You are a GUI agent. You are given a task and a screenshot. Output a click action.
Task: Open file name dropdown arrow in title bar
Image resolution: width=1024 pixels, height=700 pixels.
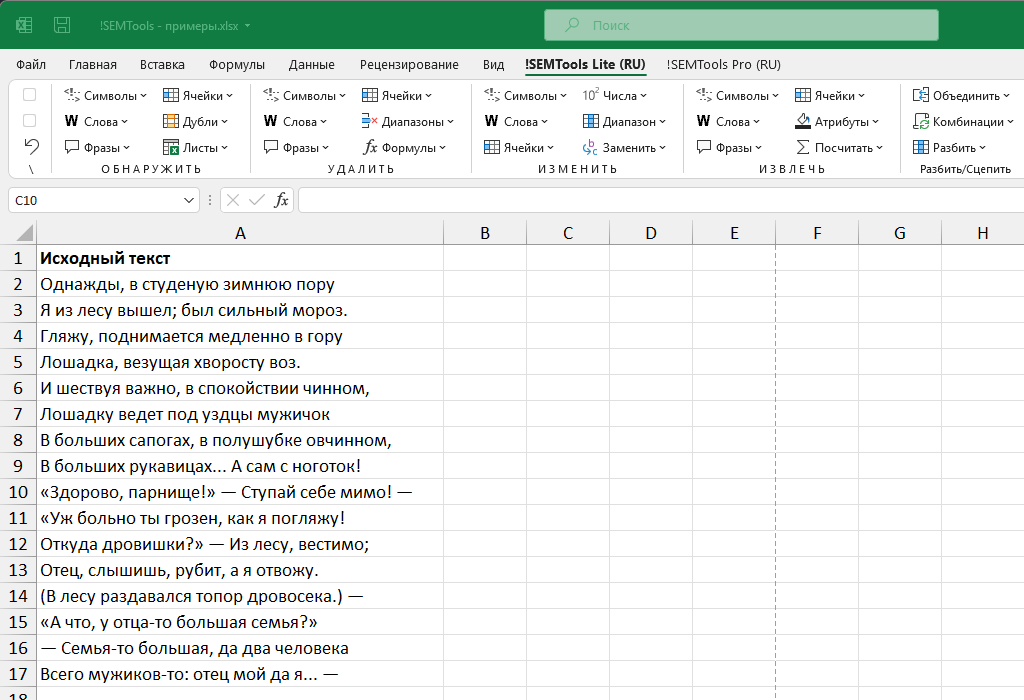click(248, 26)
